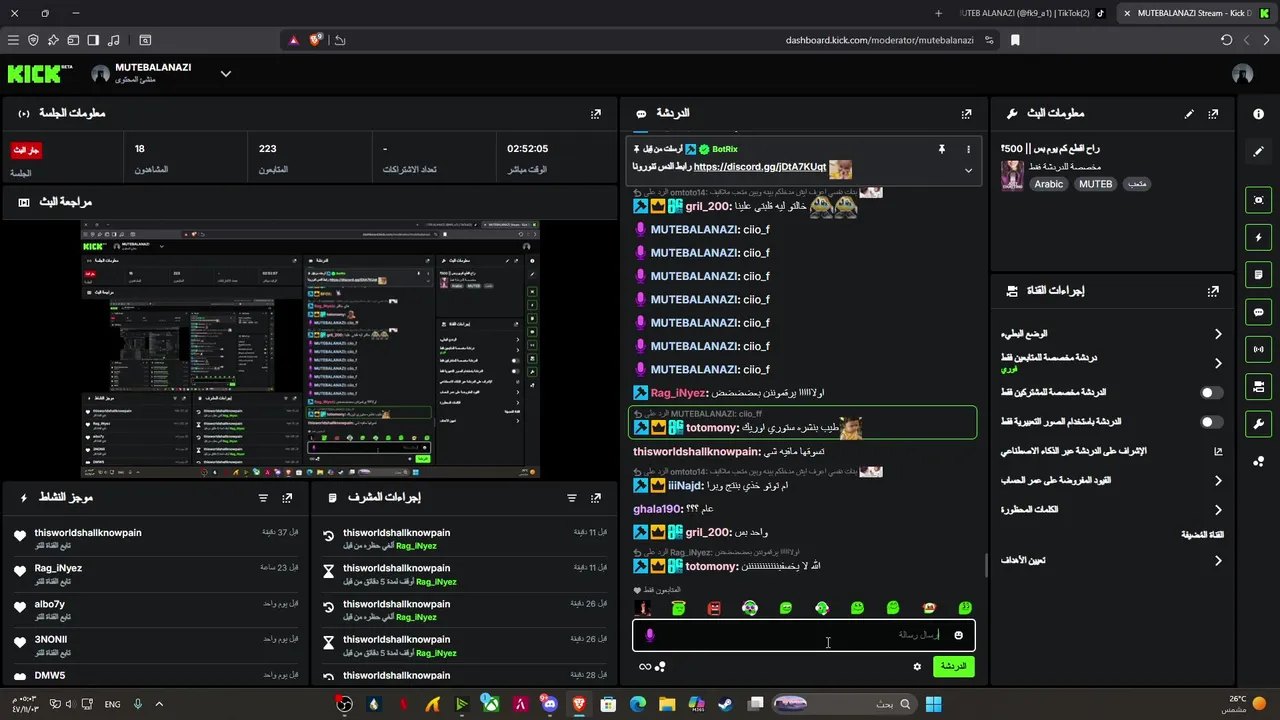Insert the green halo emote from quick emotes
The width and height of the screenshot is (1280, 720).
tap(678, 608)
